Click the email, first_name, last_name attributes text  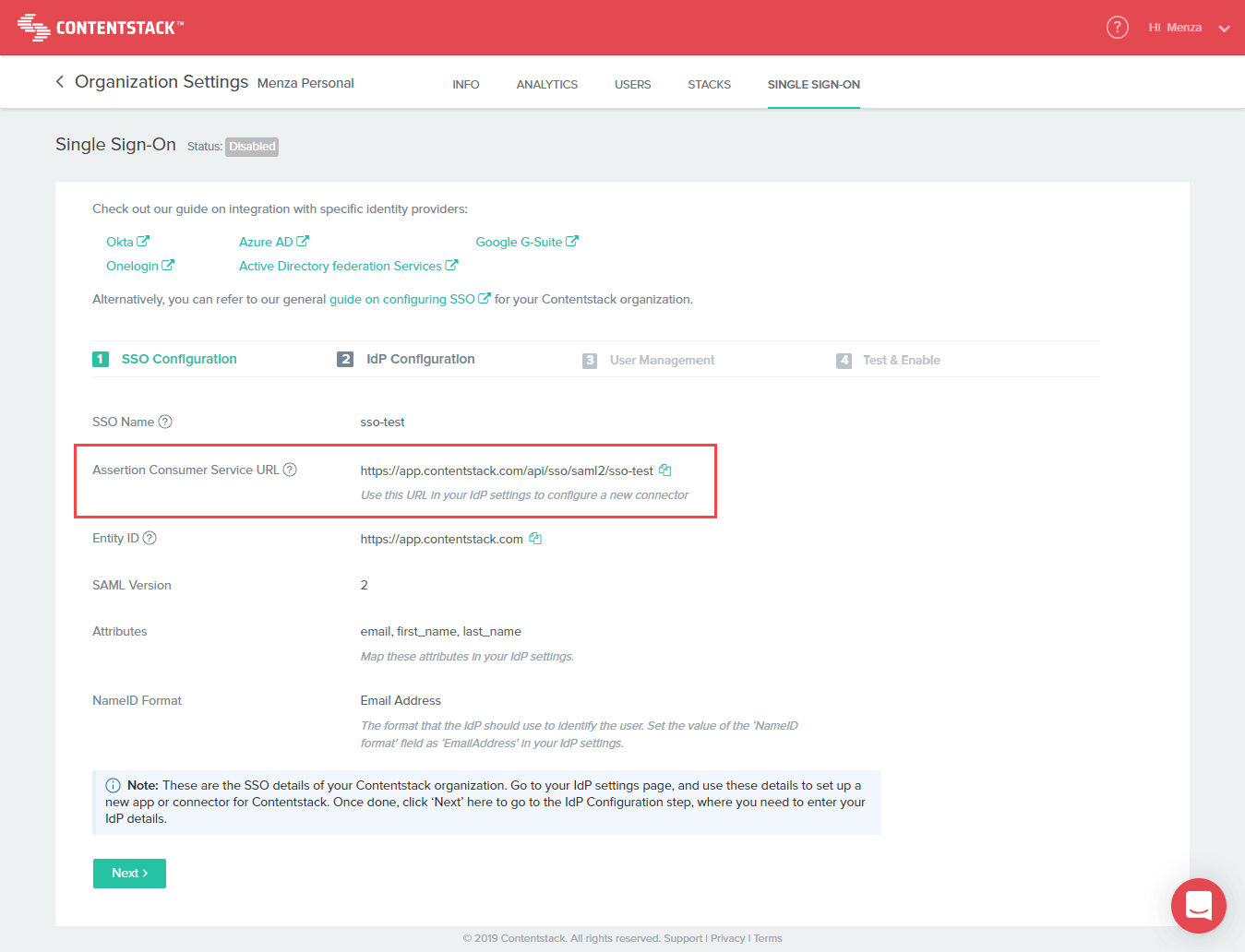click(x=440, y=632)
